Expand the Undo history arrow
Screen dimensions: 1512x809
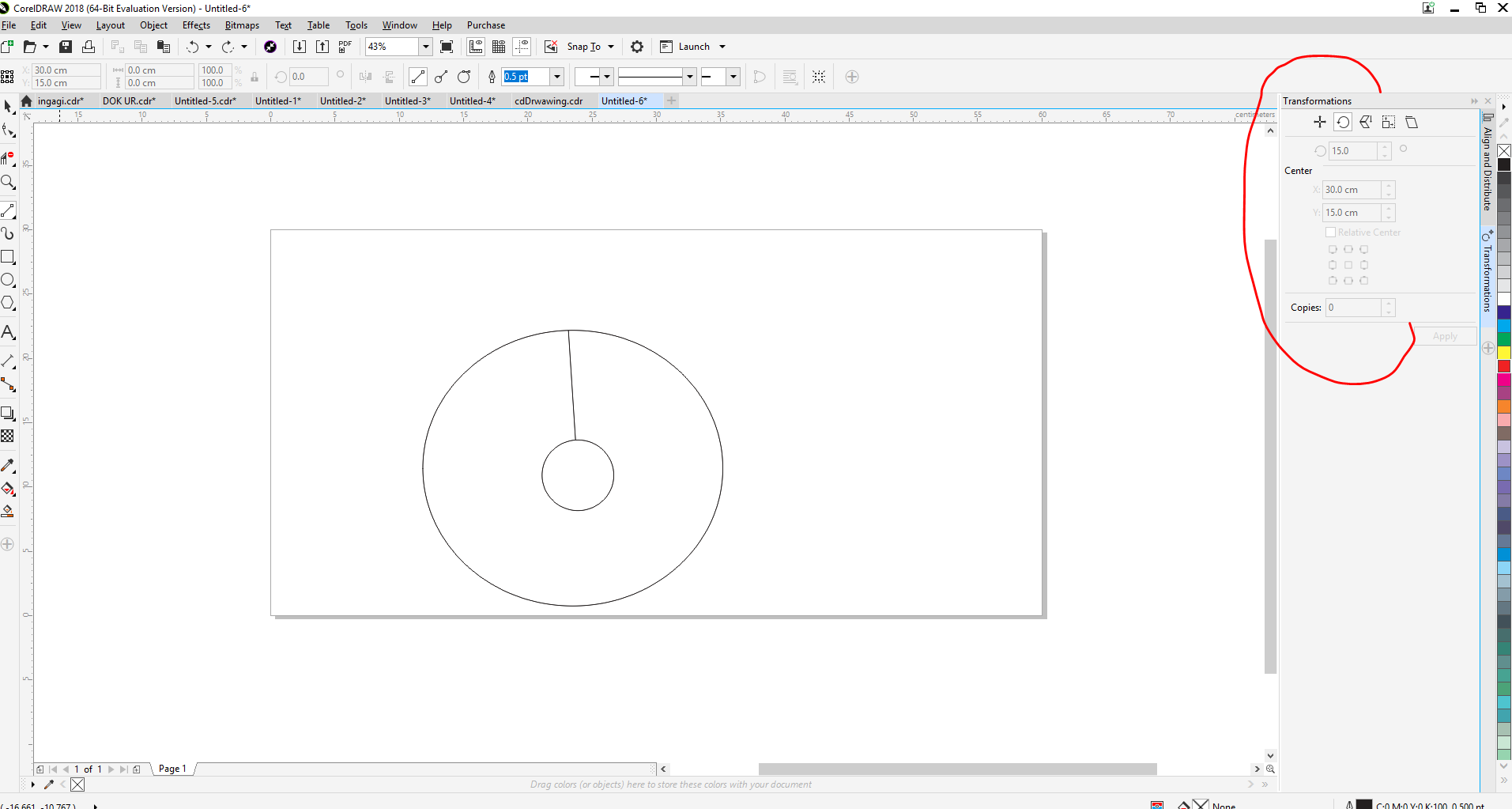point(209,47)
